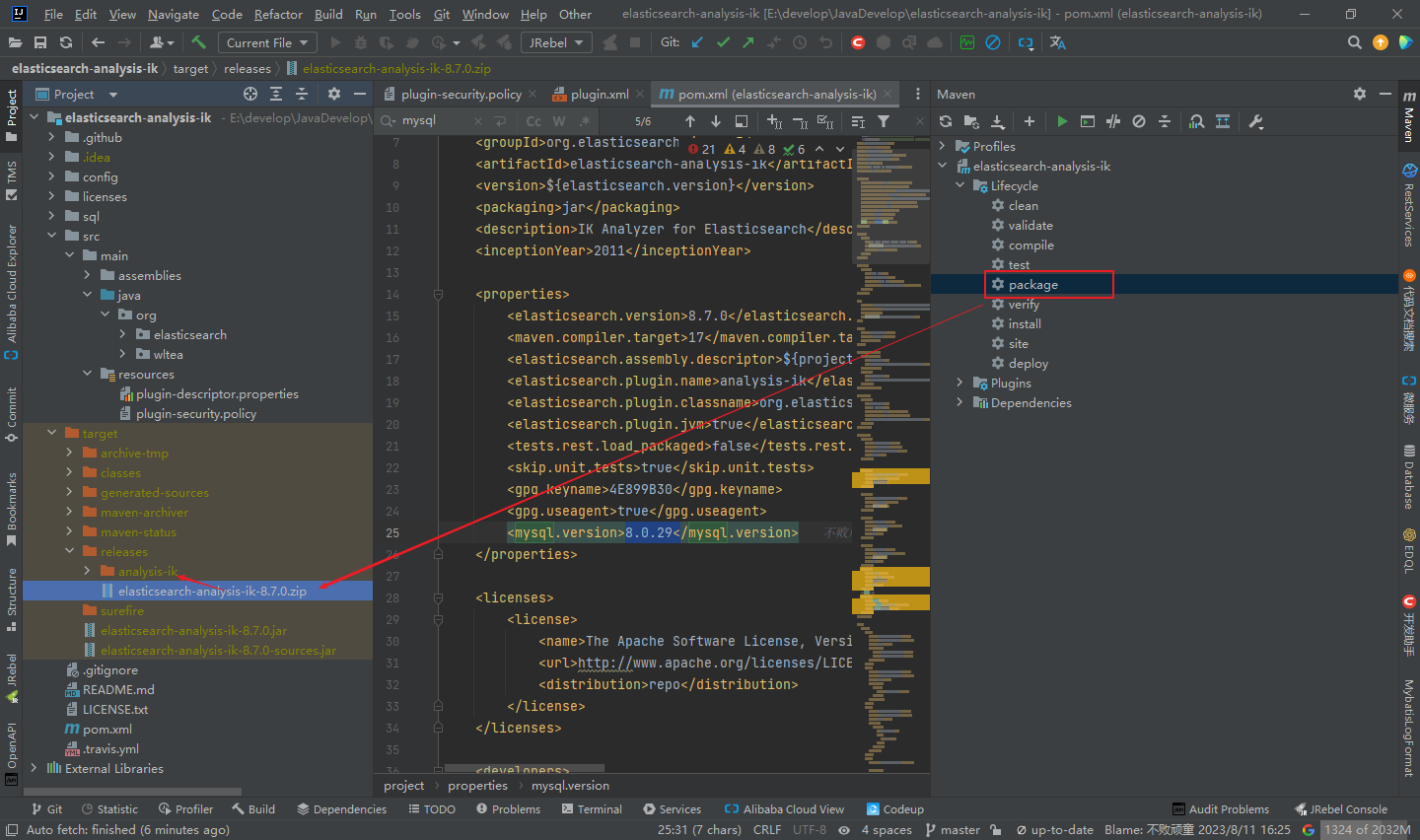Viewport: 1420px width, 840px height.
Task: Open Project panel gear options
Action: (x=334, y=94)
